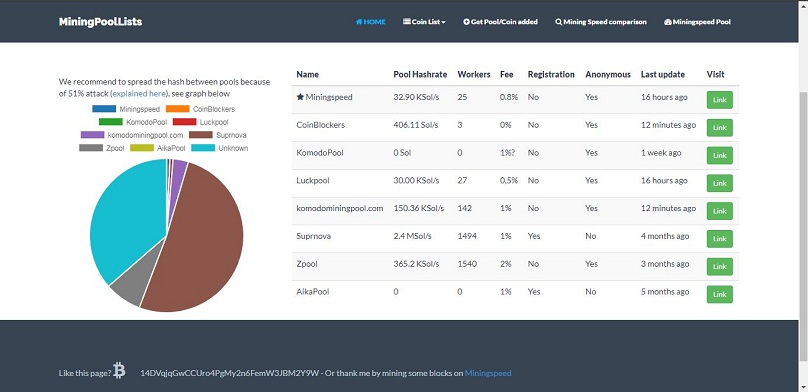Click the Link button for Suprnova

pos(719,239)
